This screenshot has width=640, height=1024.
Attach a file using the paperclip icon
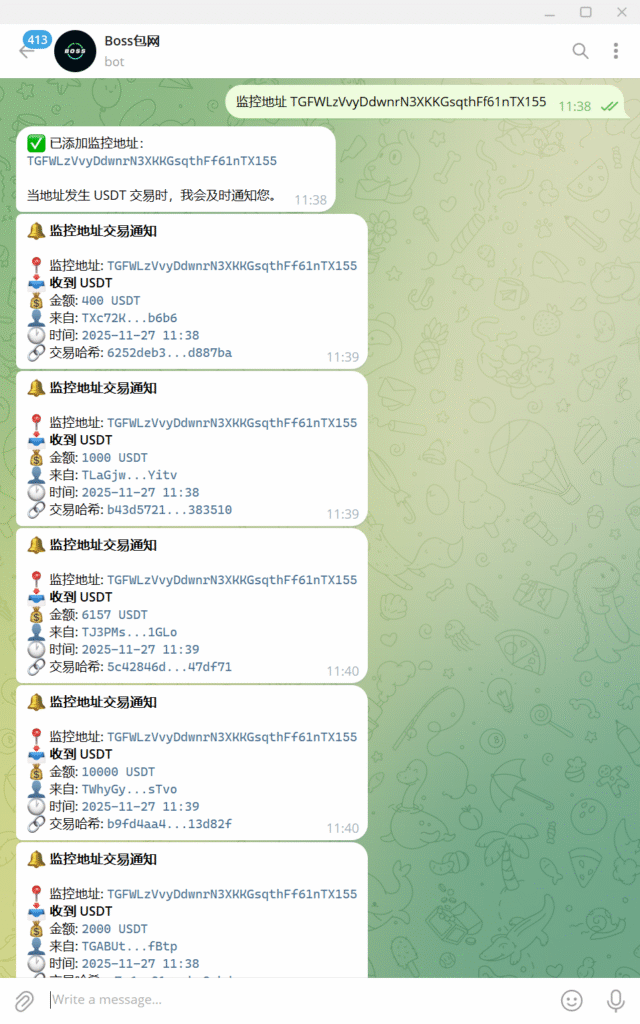[x=24, y=1000]
